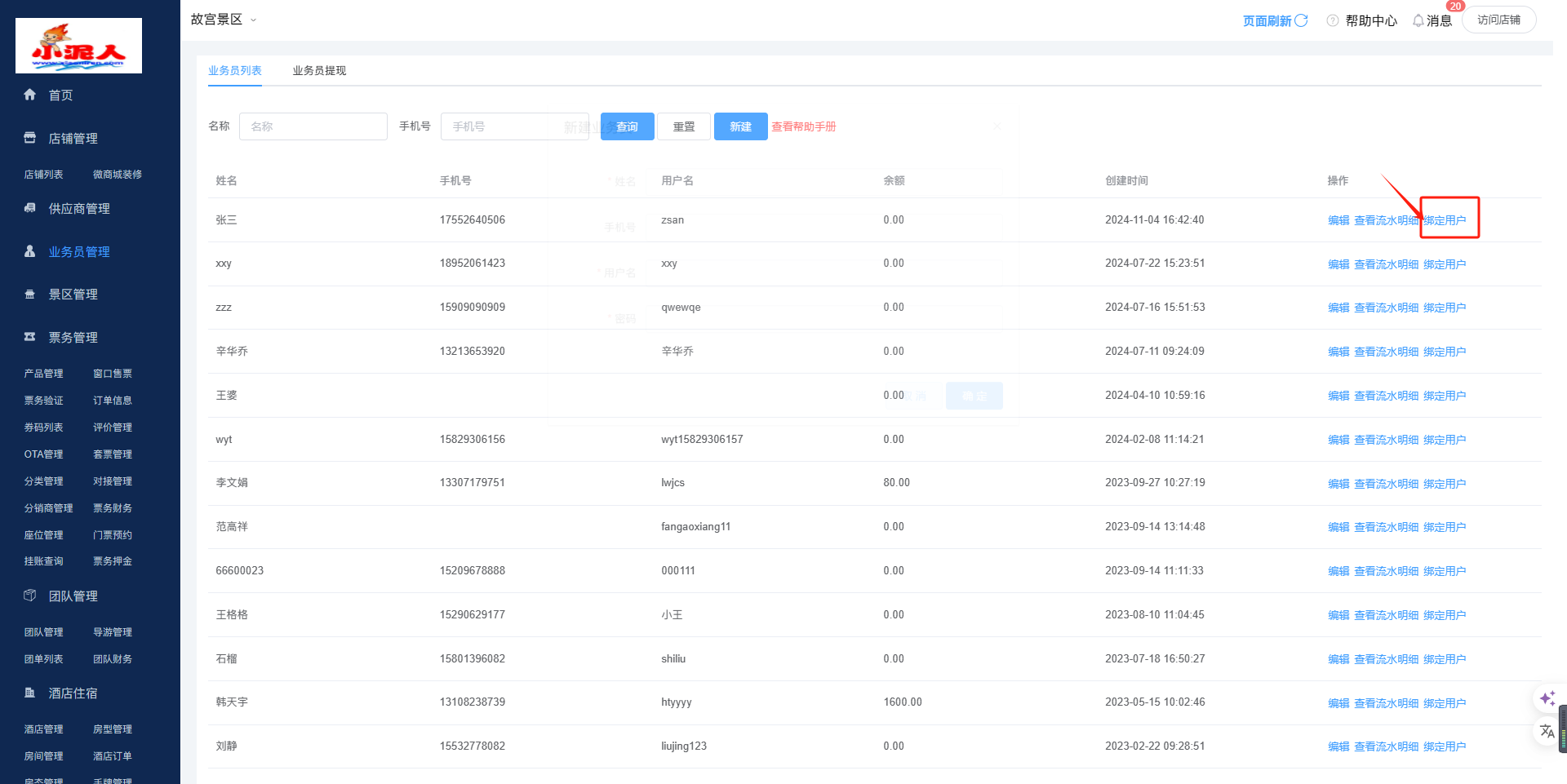
Task: Click the truck icon beside 供应商管理
Action: pyautogui.click(x=30, y=208)
